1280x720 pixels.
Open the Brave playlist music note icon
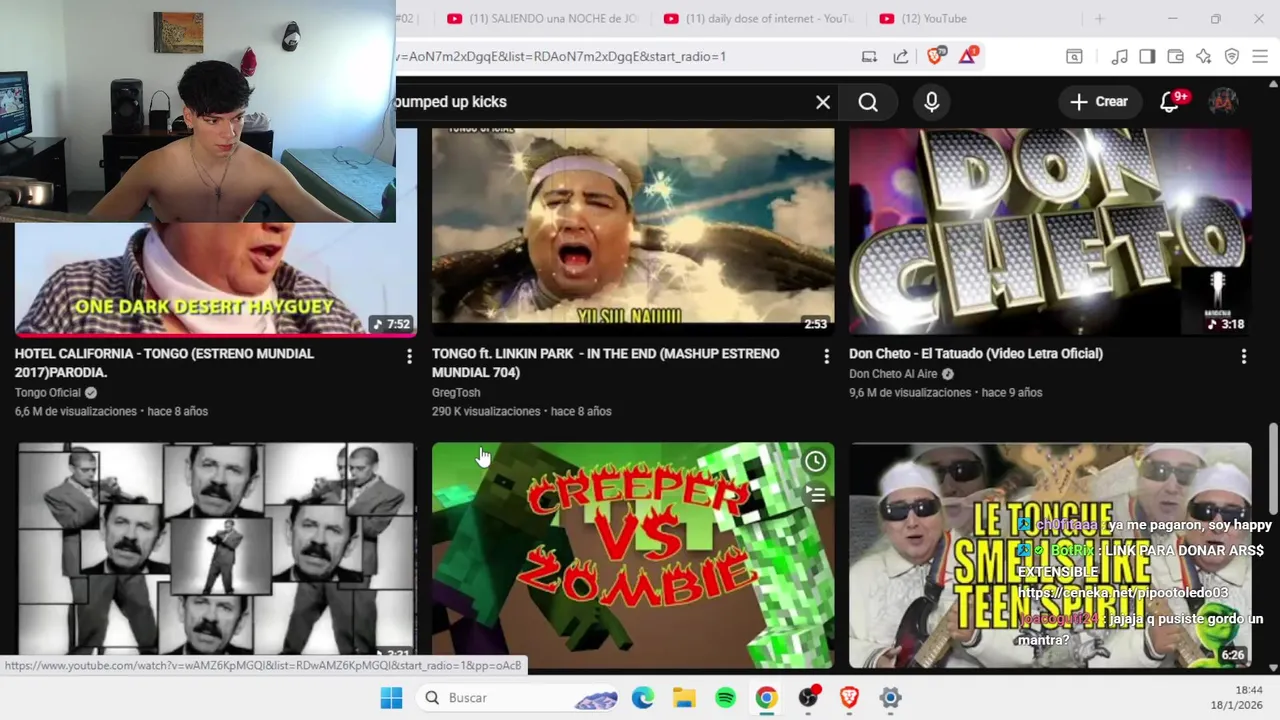pyautogui.click(x=1119, y=57)
